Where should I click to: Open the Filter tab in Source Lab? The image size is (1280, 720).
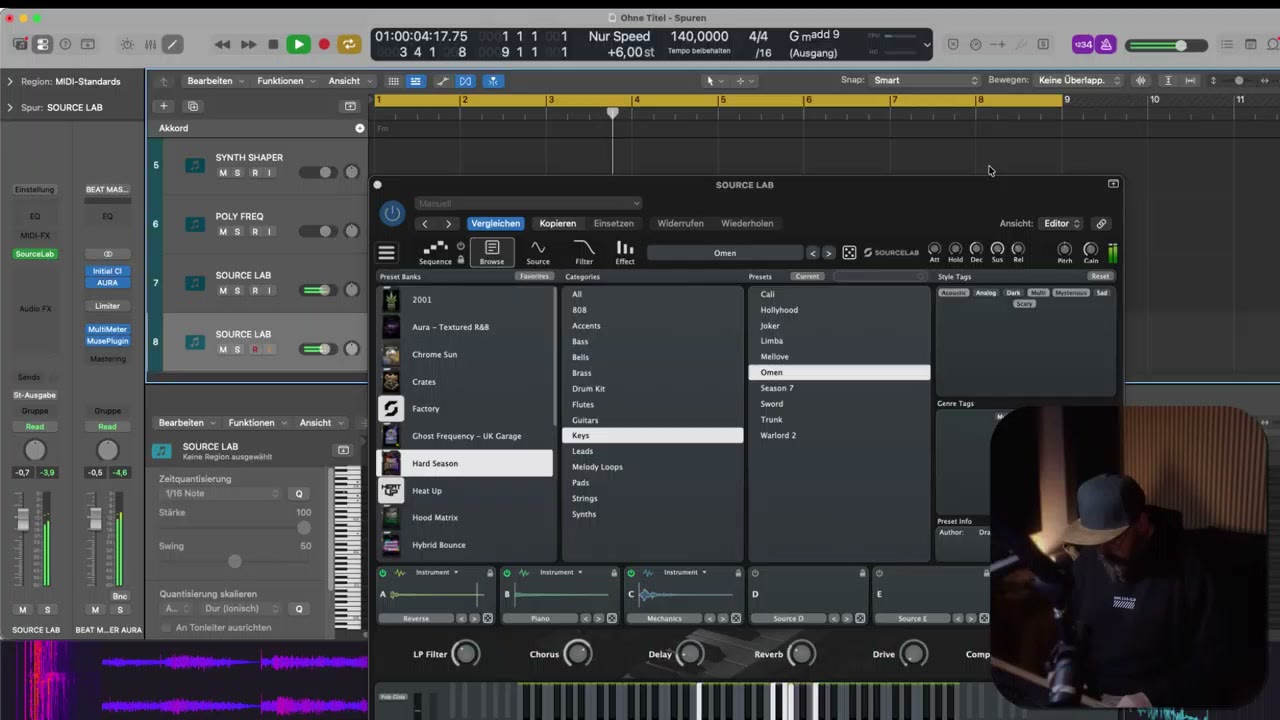click(584, 252)
